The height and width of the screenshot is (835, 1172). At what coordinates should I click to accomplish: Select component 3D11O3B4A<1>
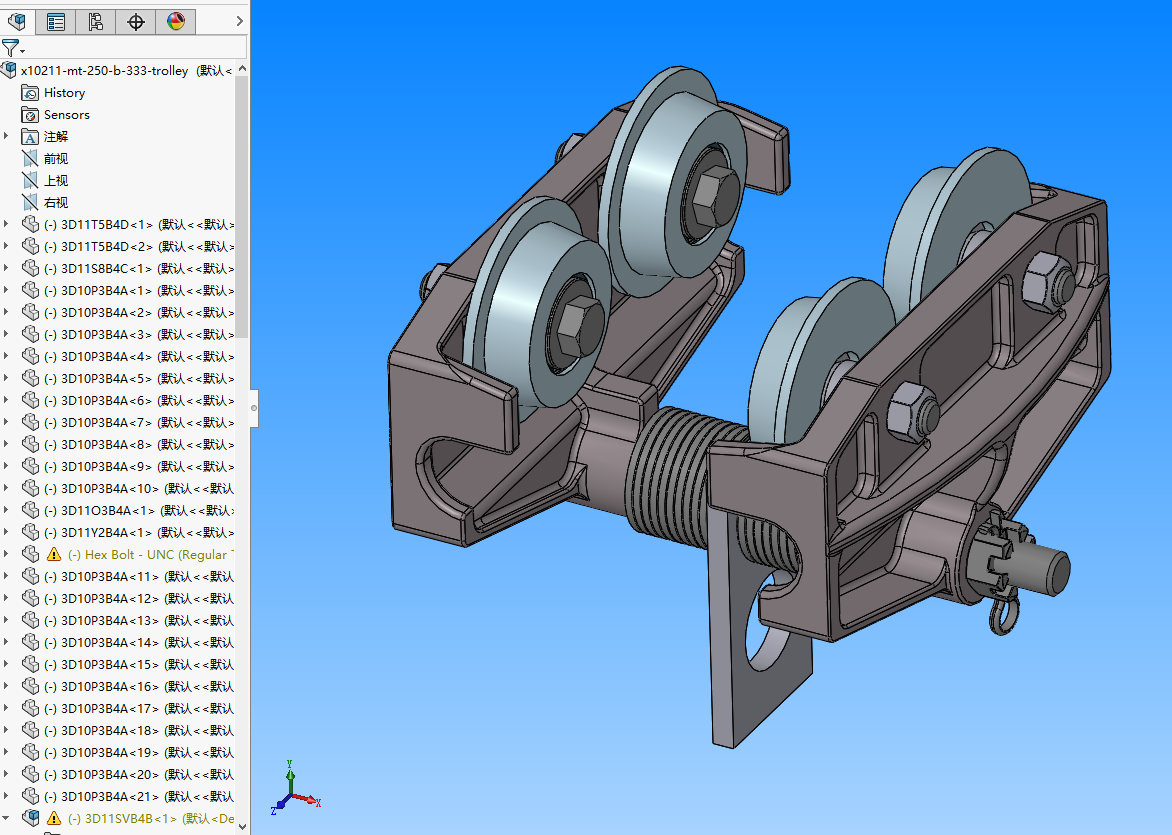click(138, 510)
